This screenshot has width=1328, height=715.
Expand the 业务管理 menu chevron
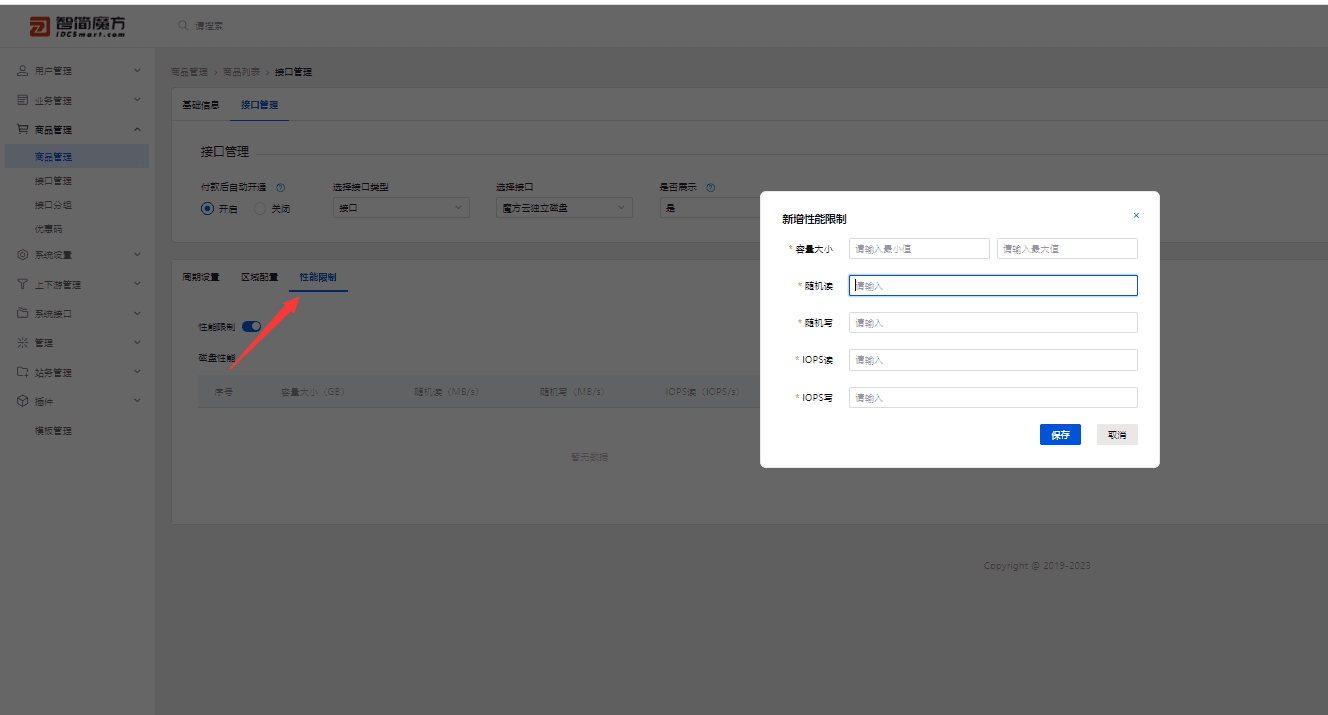pos(137,100)
